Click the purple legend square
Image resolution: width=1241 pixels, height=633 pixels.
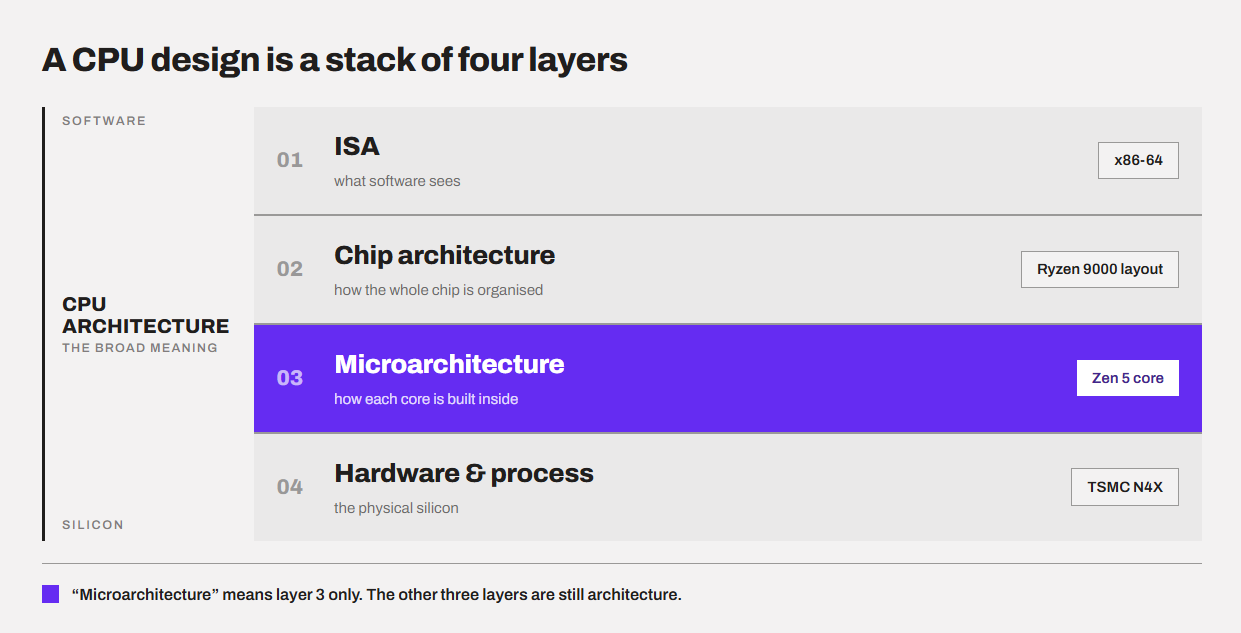(50, 594)
